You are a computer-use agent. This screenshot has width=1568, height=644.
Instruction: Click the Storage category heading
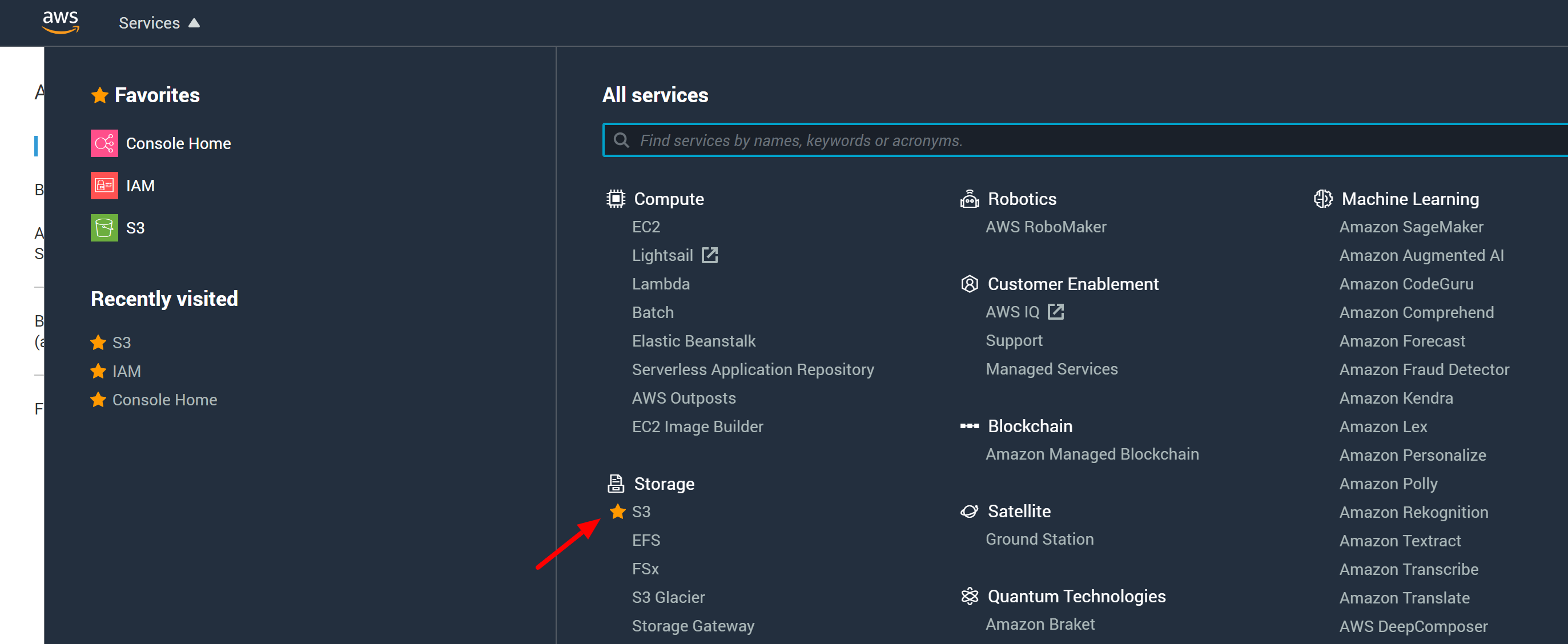[x=664, y=484]
